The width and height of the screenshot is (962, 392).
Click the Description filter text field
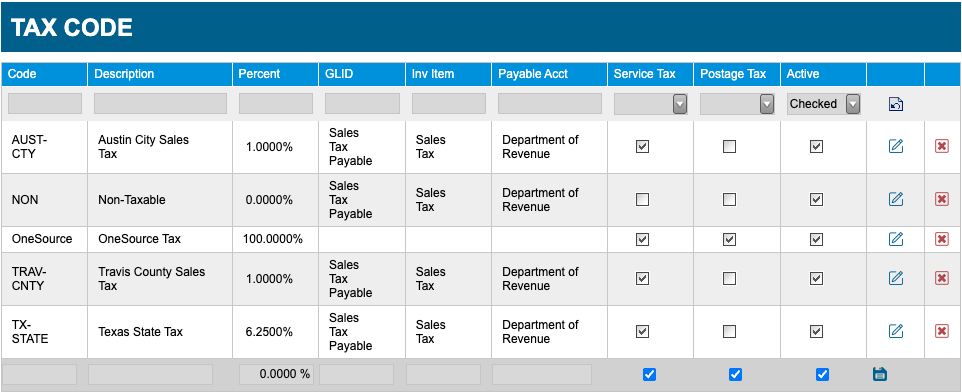pyautogui.click(x=160, y=104)
